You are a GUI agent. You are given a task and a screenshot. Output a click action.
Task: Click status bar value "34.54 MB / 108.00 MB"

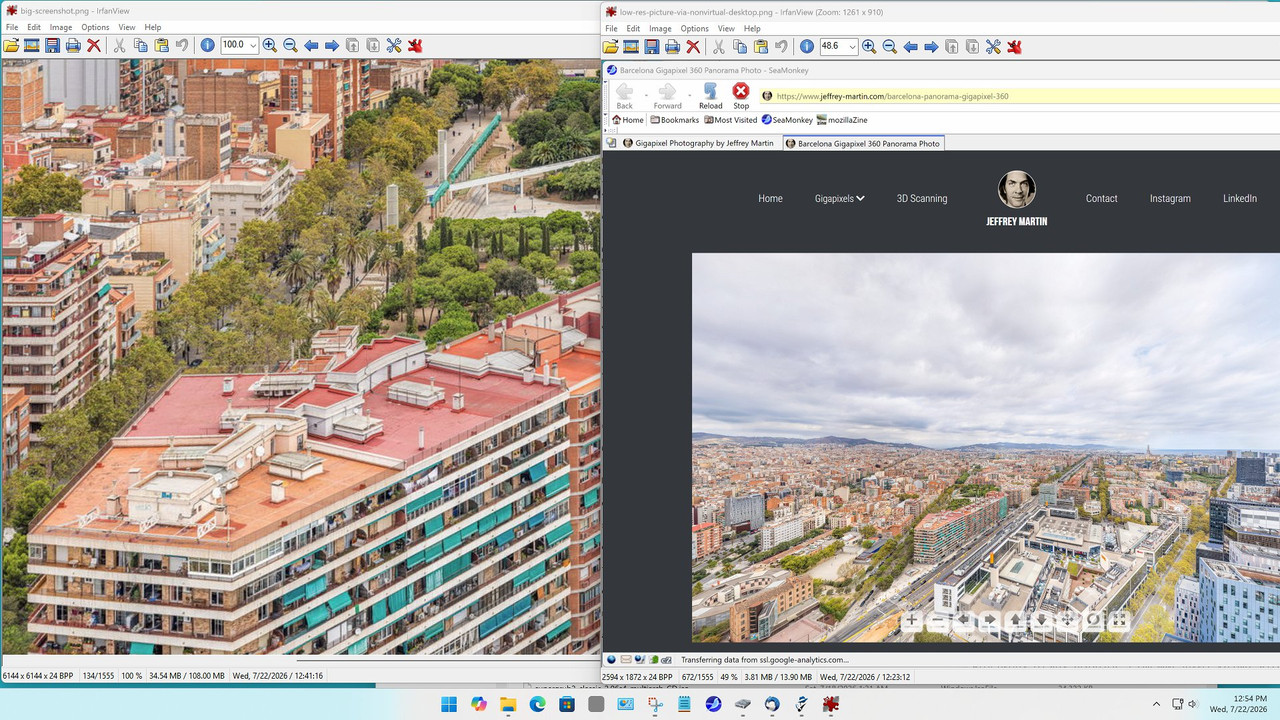[x=187, y=676]
